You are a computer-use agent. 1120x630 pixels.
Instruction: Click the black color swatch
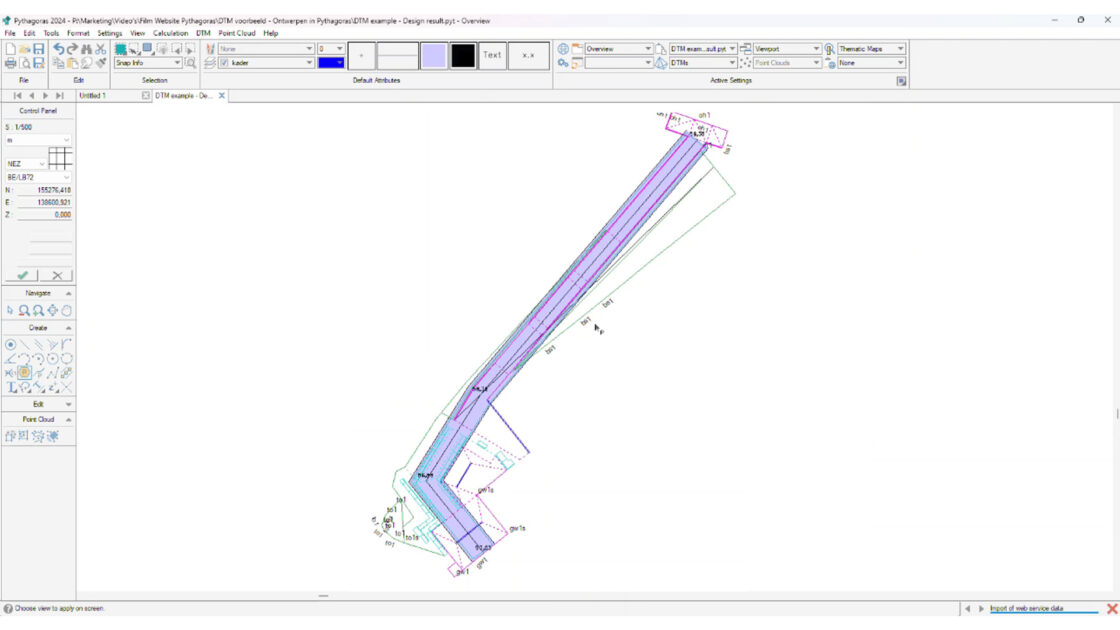pos(463,56)
